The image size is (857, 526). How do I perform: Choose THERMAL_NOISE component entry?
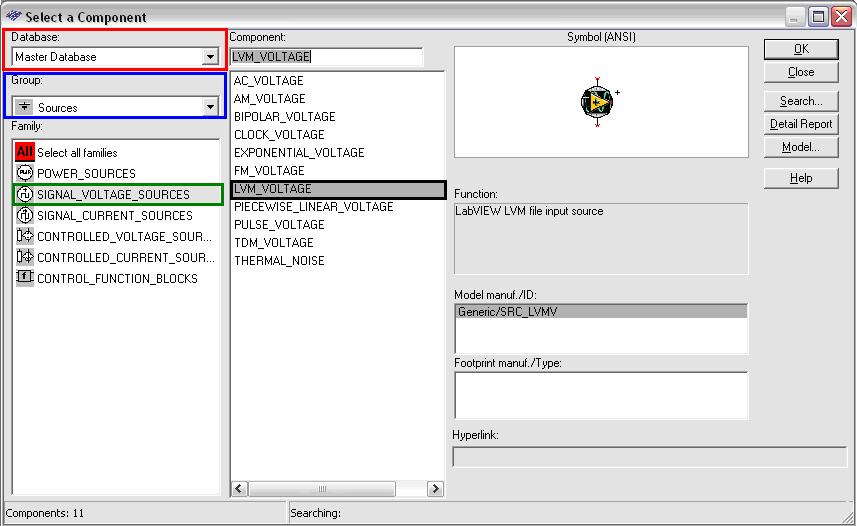[x=279, y=261]
